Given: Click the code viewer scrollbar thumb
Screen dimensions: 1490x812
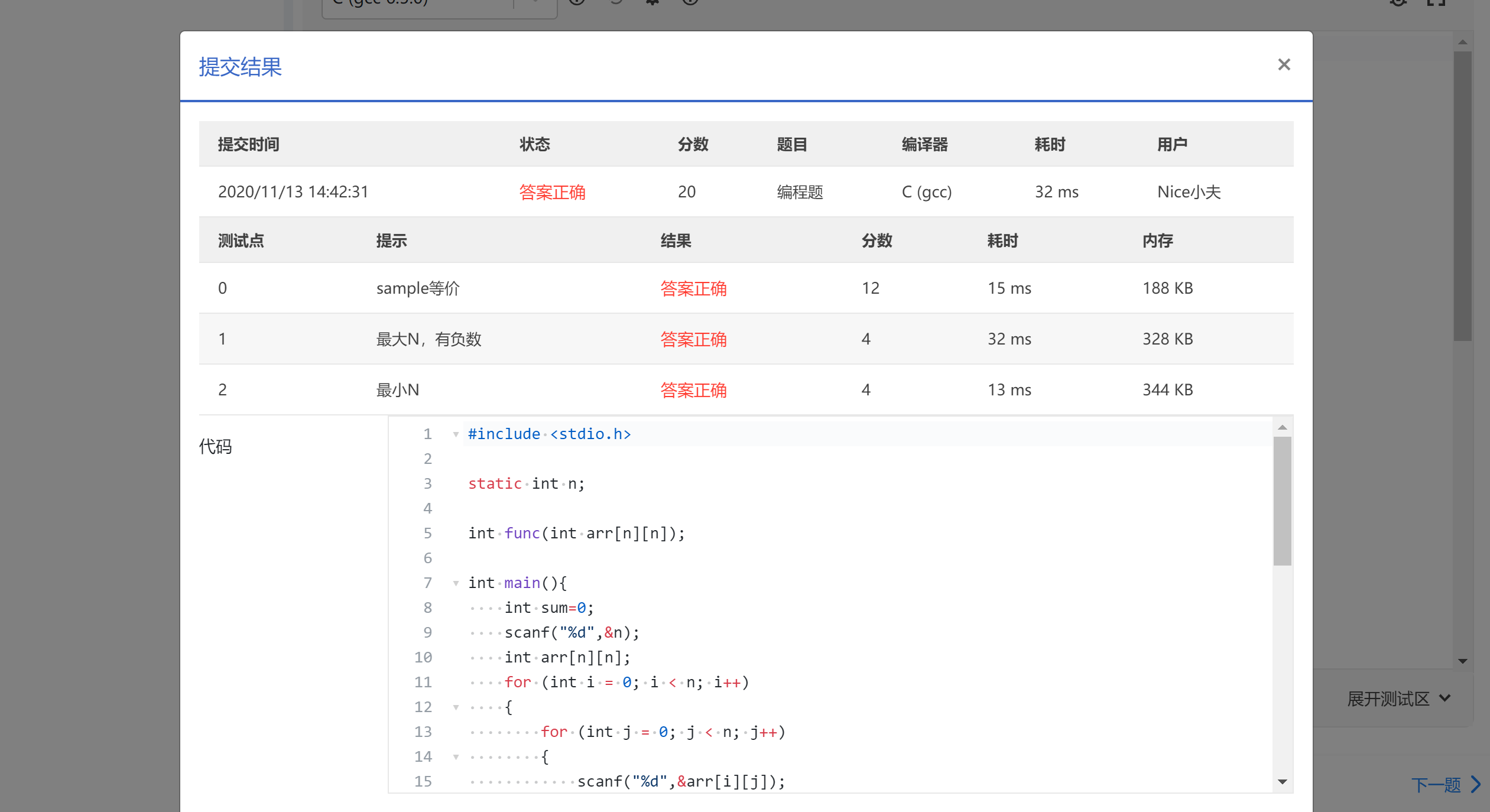Looking at the screenshot, I should [1282, 501].
